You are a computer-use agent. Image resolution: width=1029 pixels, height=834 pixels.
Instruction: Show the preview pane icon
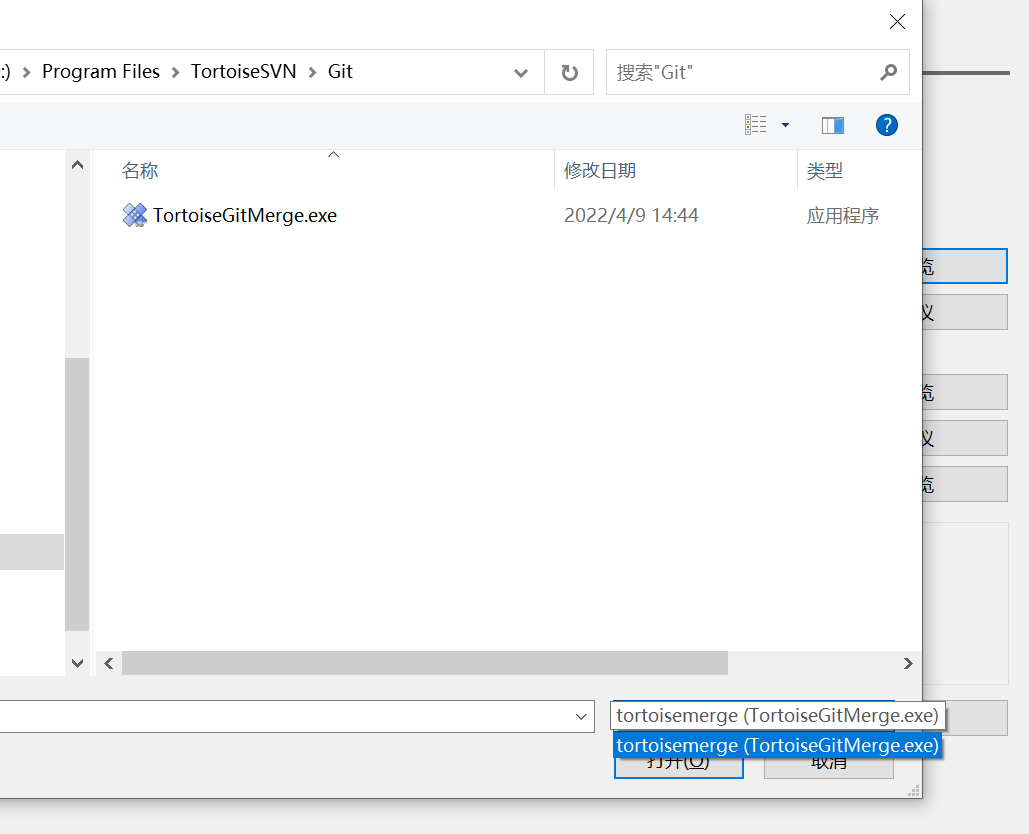[831, 124]
